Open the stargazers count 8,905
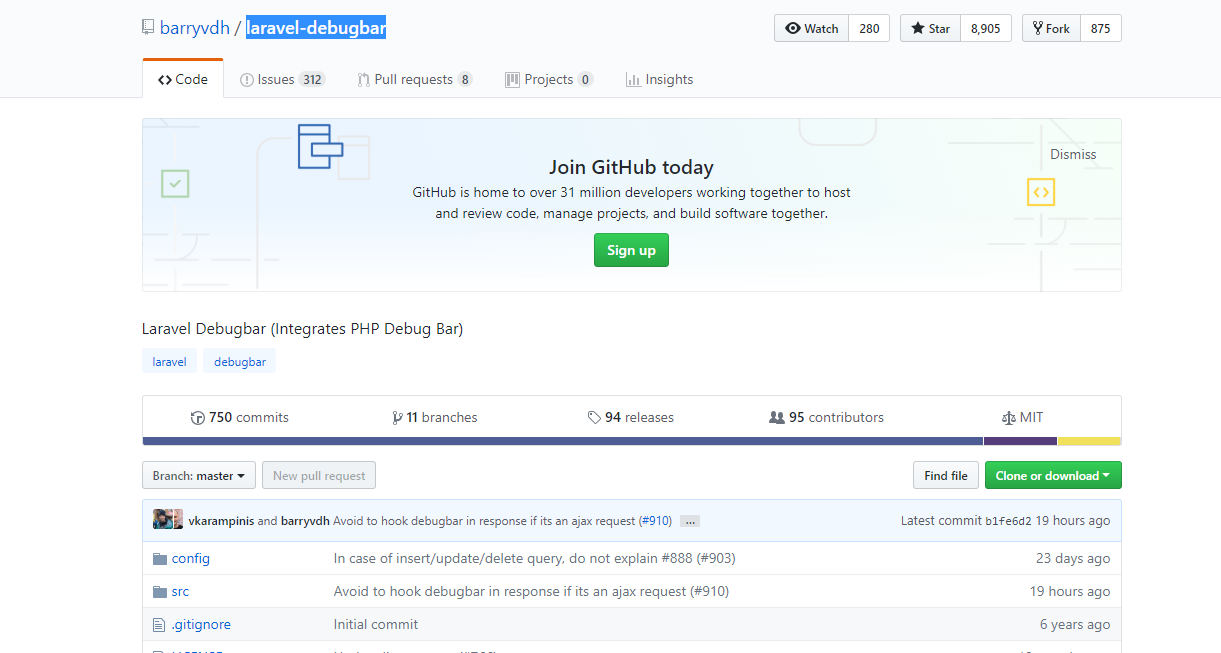 coord(986,29)
